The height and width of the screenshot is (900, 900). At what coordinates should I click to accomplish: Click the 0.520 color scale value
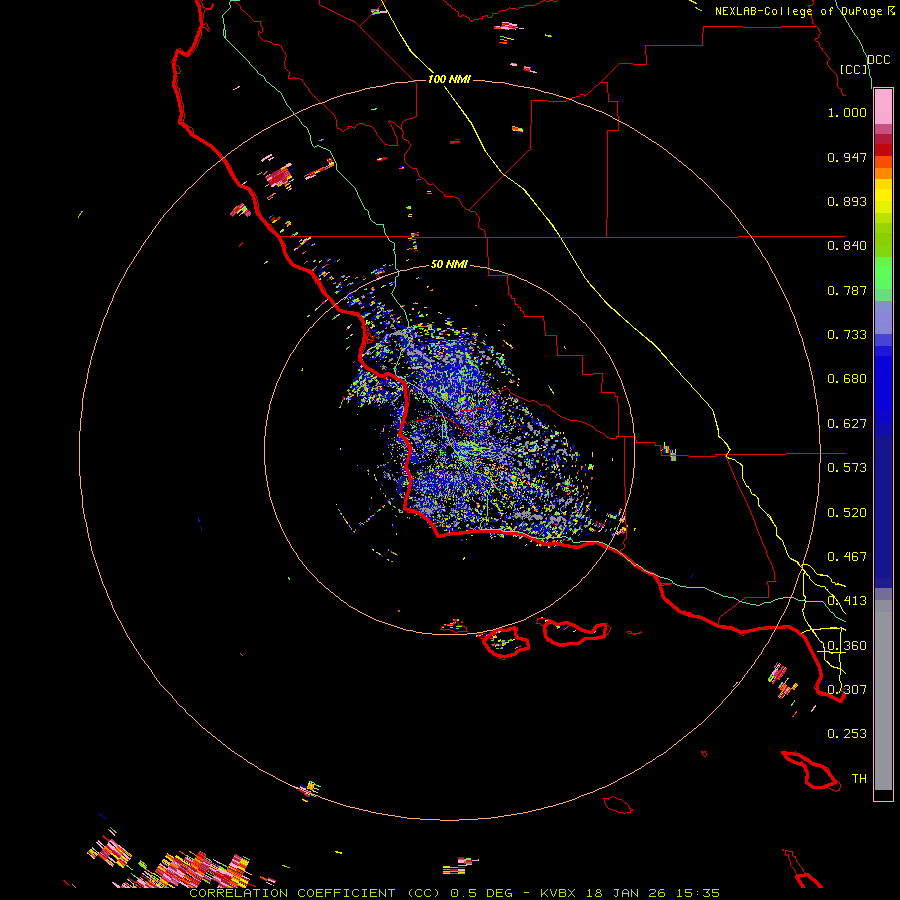click(847, 513)
